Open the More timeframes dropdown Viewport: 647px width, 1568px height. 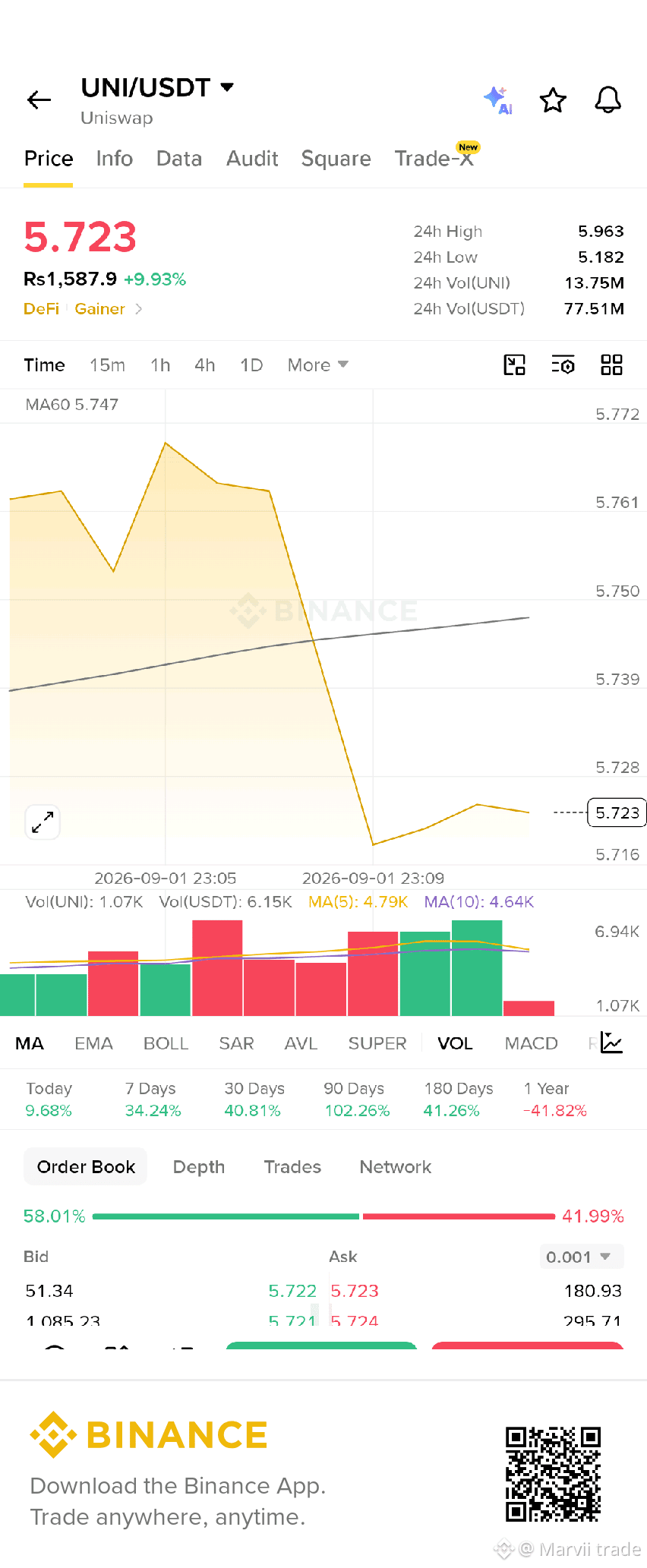317,365
